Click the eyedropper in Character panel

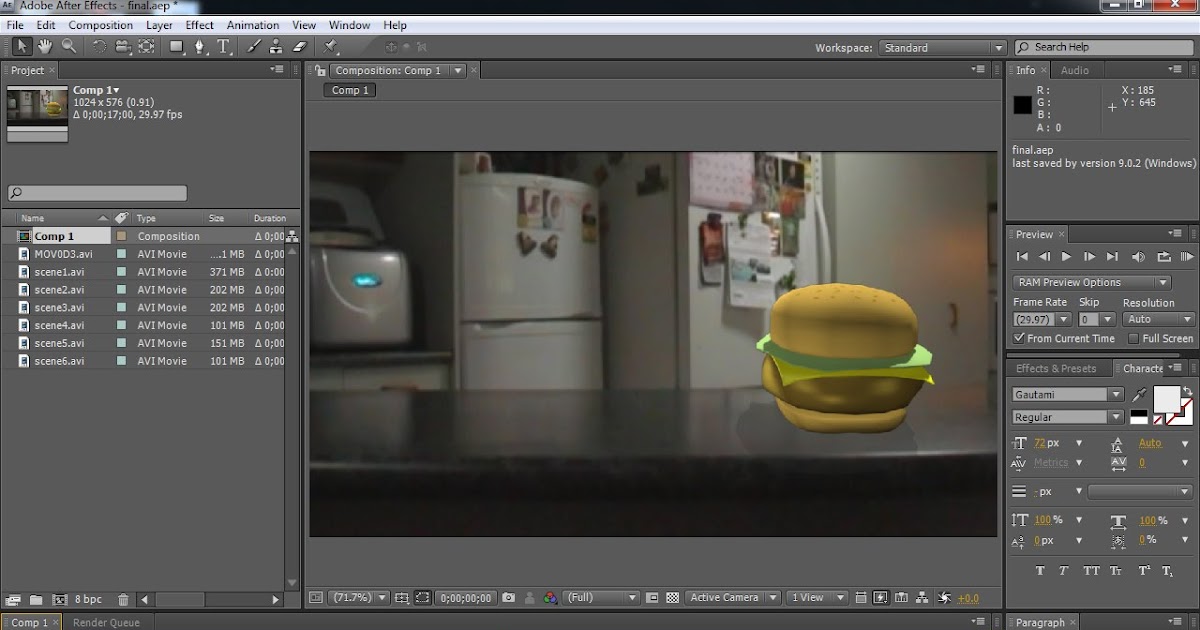coord(1139,395)
